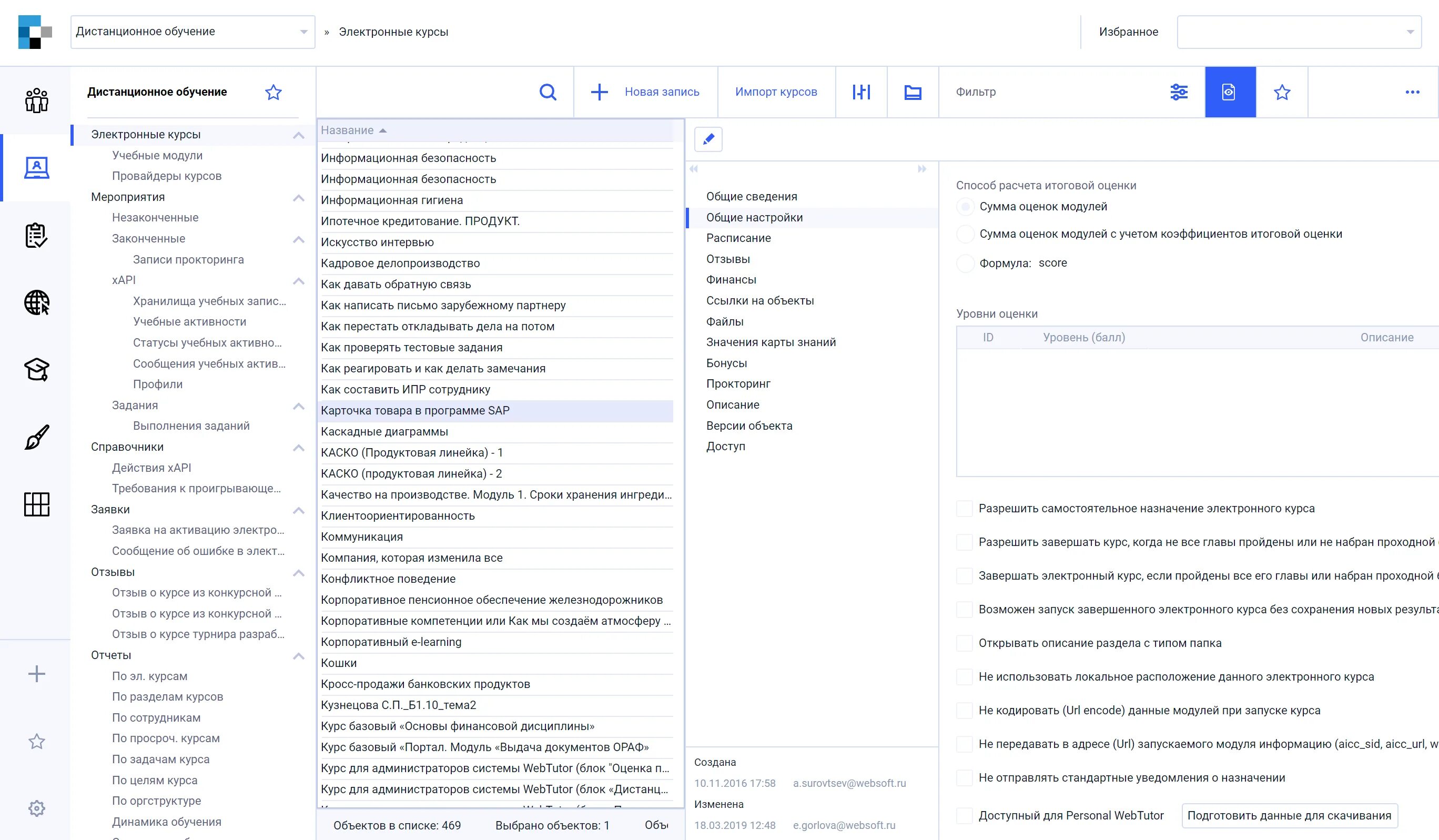Select "Сумма оценок модулей" radio button
This screenshot has height=840, width=1439.
965,207
